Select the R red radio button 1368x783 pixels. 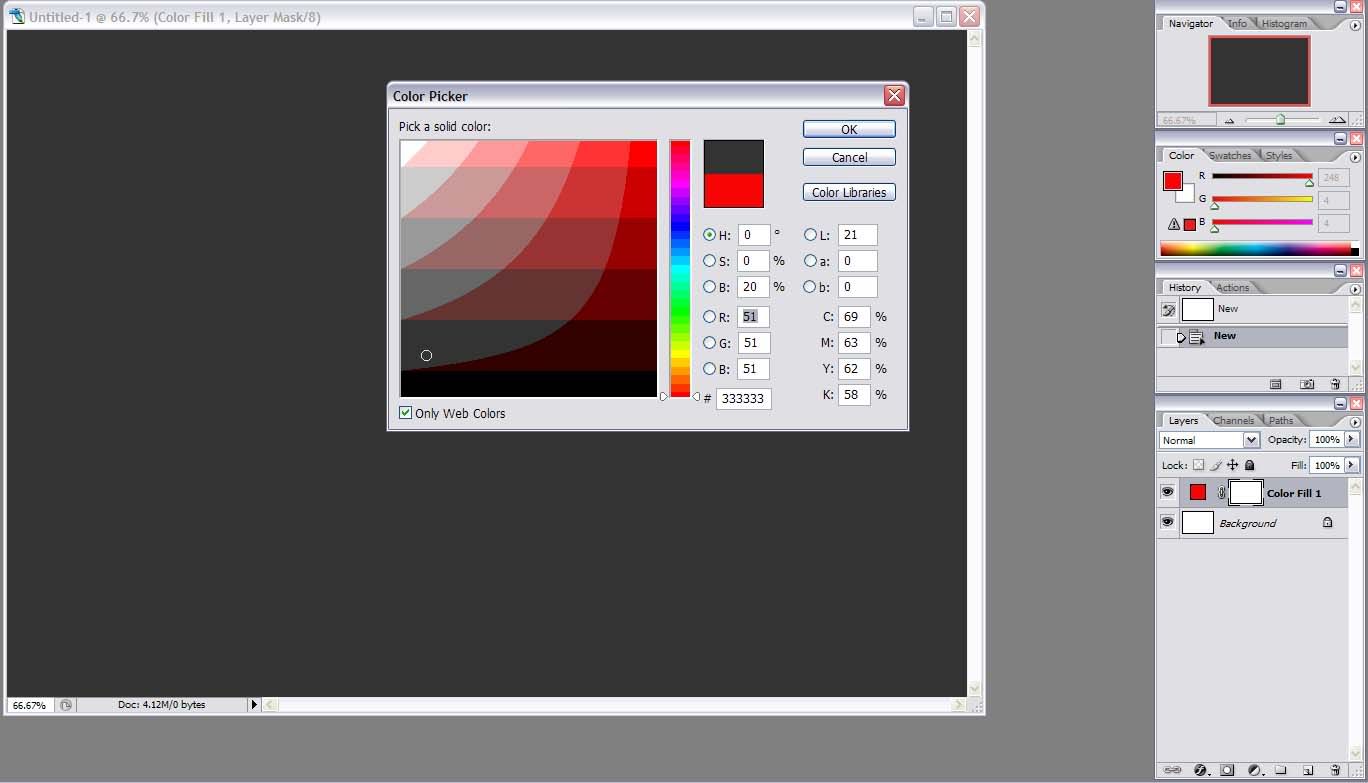[x=710, y=317]
